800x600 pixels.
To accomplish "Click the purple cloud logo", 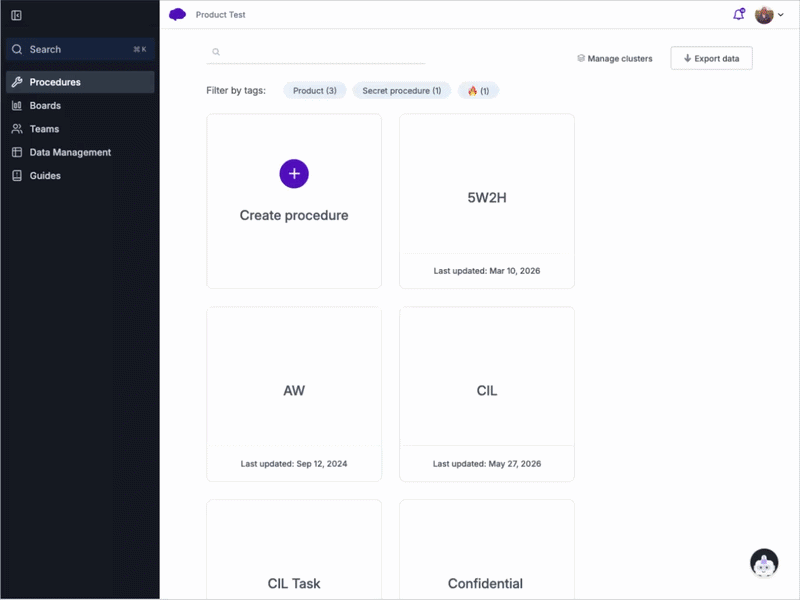I will tap(177, 14).
